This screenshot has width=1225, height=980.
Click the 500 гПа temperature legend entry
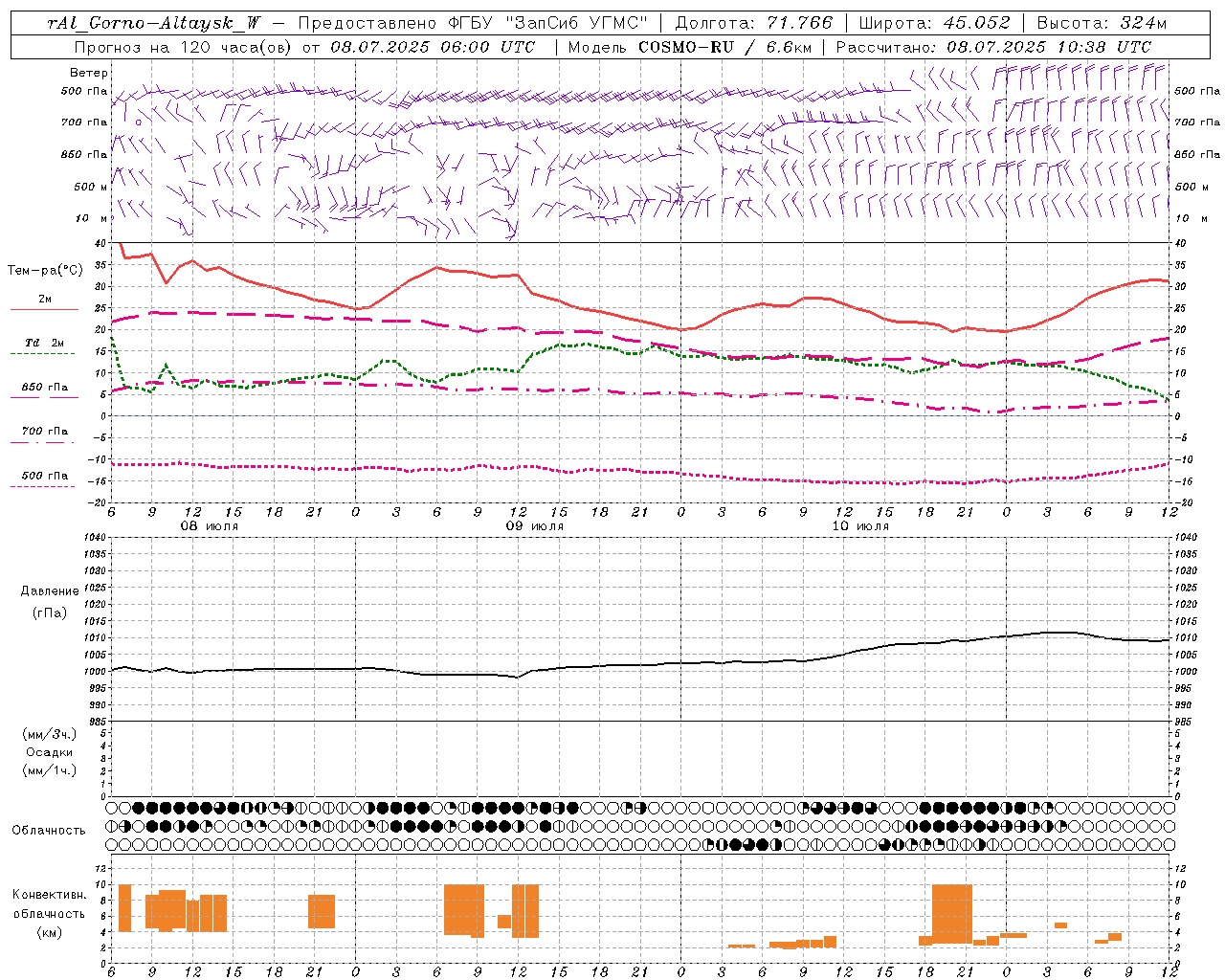click(x=45, y=476)
